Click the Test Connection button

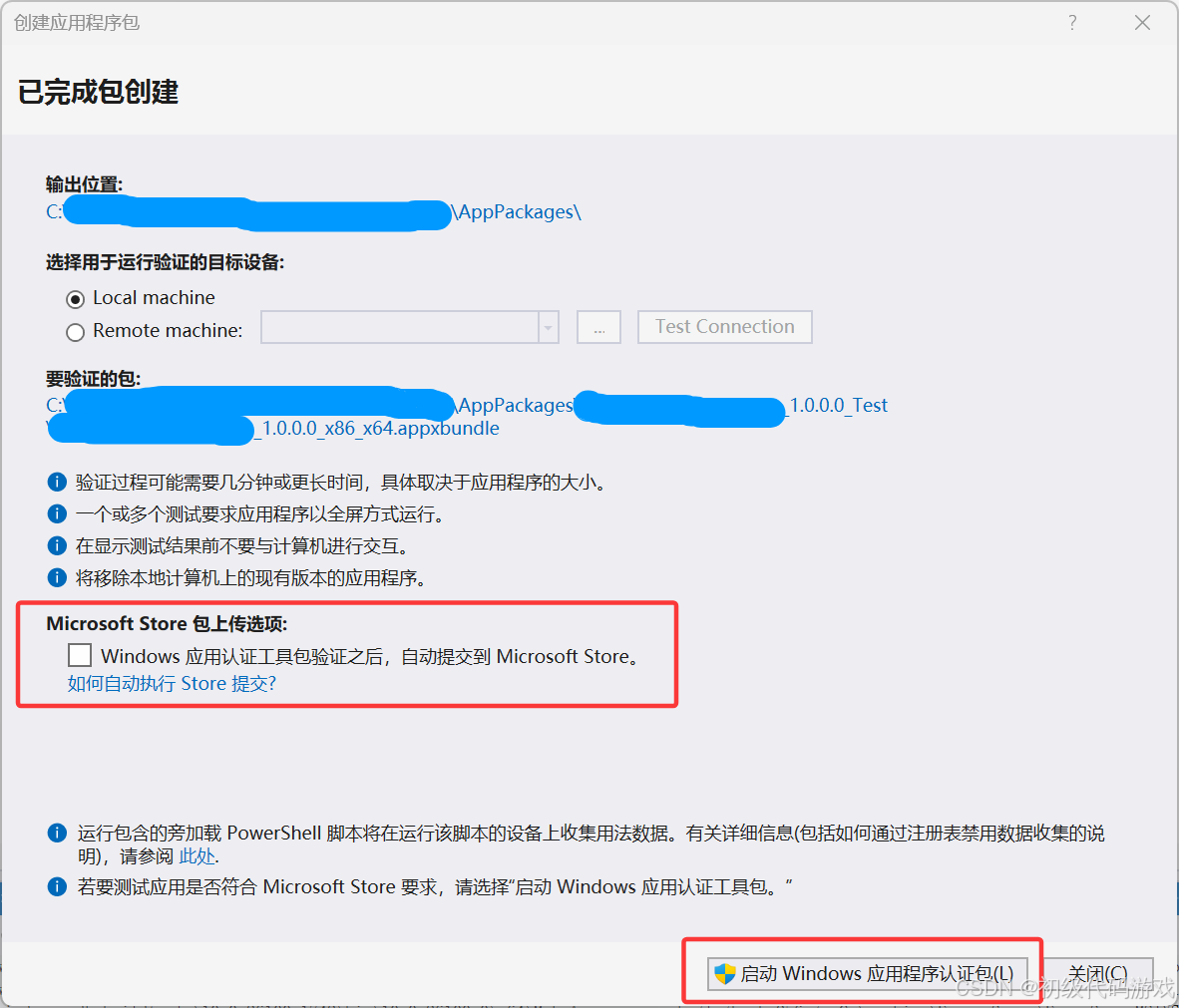pyautogui.click(x=725, y=327)
